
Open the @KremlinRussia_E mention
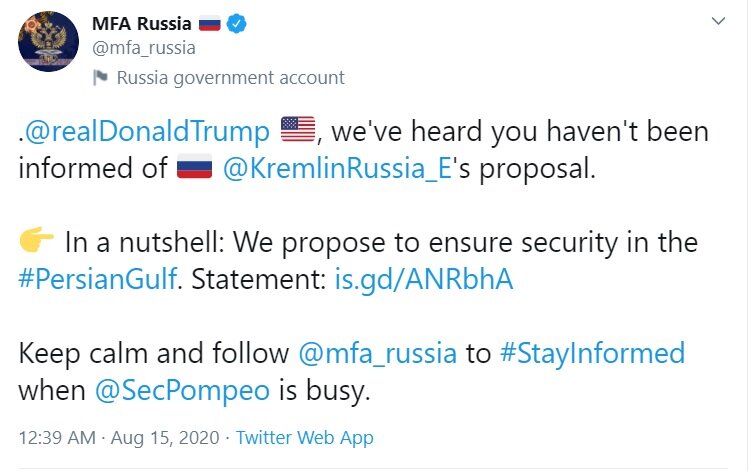pos(334,169)
